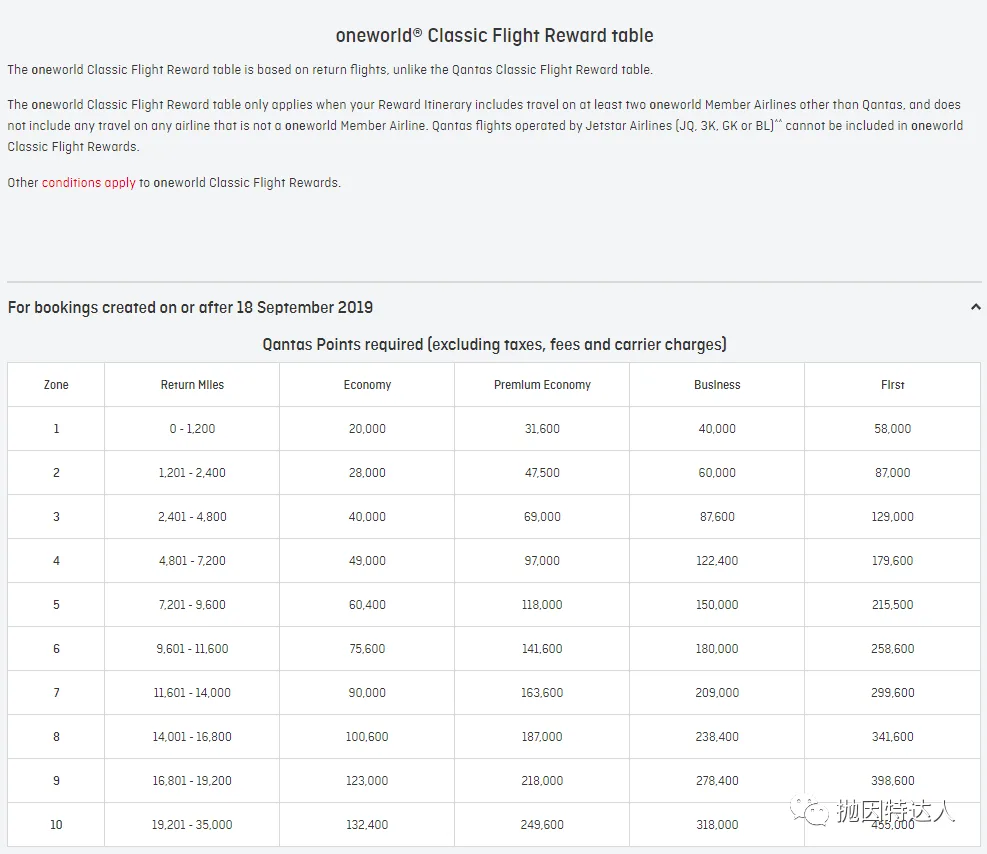Click the 19,201 - 35,000 miles range cell

click(x=192, y=825)
